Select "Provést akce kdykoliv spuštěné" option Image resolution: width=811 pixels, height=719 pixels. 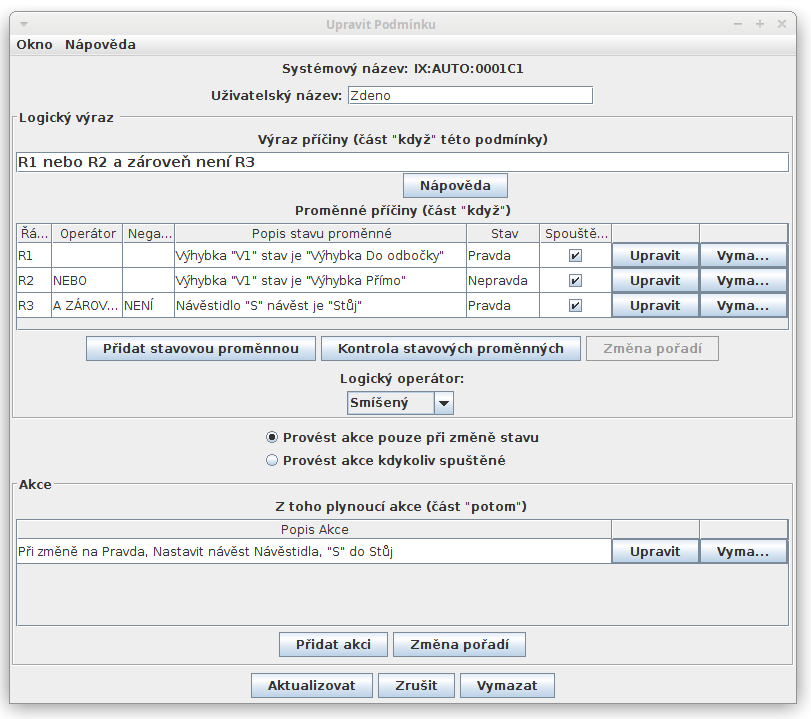click(272, 461)
